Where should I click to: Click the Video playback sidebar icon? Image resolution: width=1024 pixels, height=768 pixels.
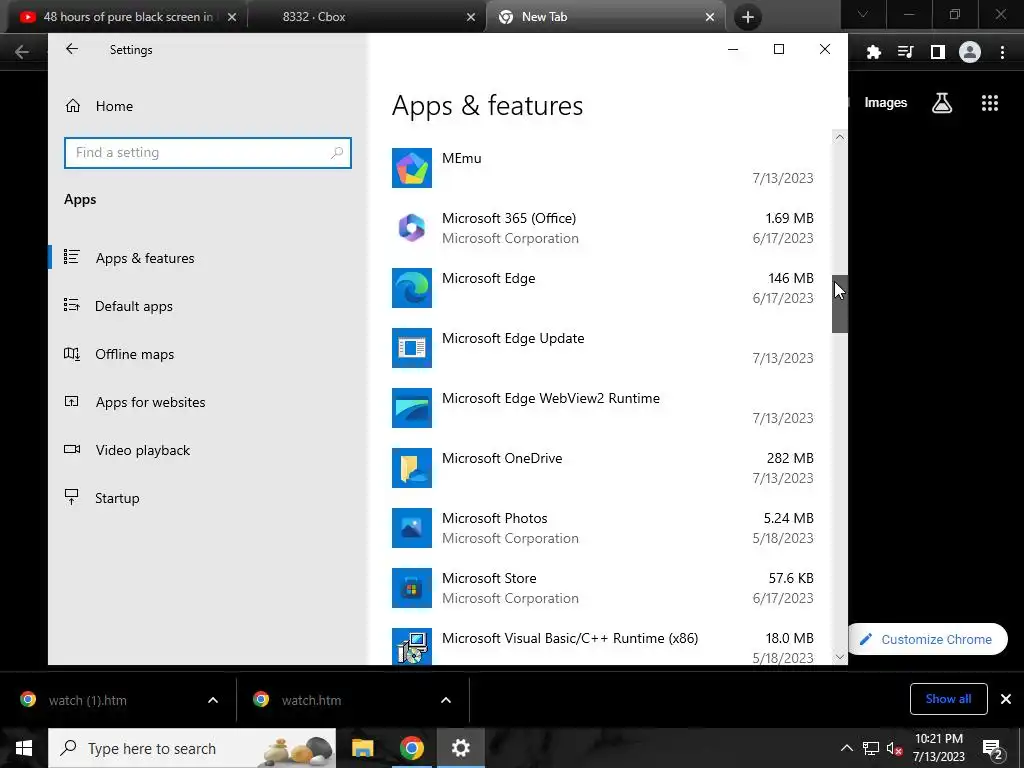point(72,449)
